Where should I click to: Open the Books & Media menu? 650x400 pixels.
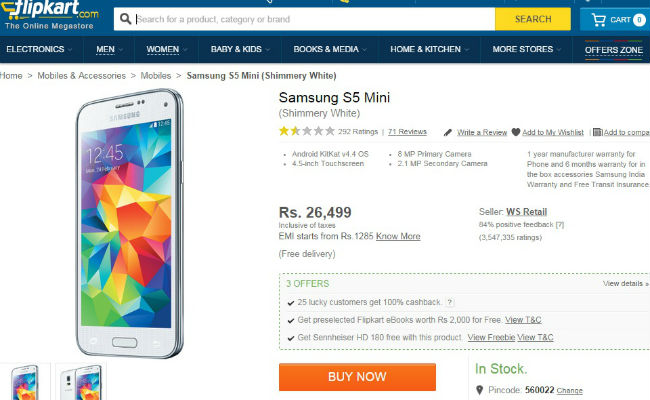(x=329, y=49)
